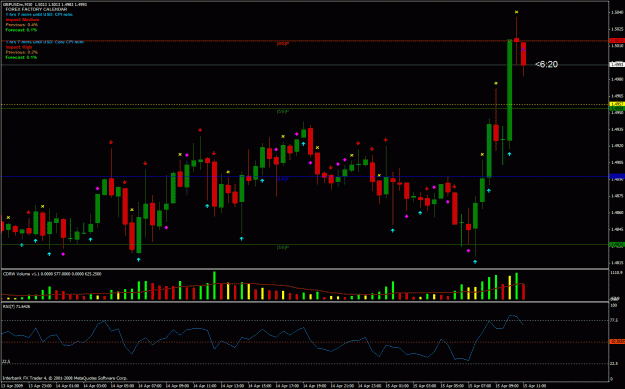The width and height of the screenshot is (625, 389).
Task: Click the cyan arrow marker below lowest wick
Action: tap(475, 262)
